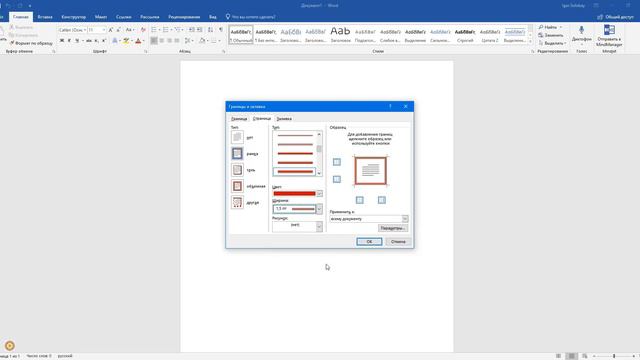This screenshot has height=360, width=640.
Task: Open the change case 'Aa' dropdown
Action: click(x=129, y=30)
